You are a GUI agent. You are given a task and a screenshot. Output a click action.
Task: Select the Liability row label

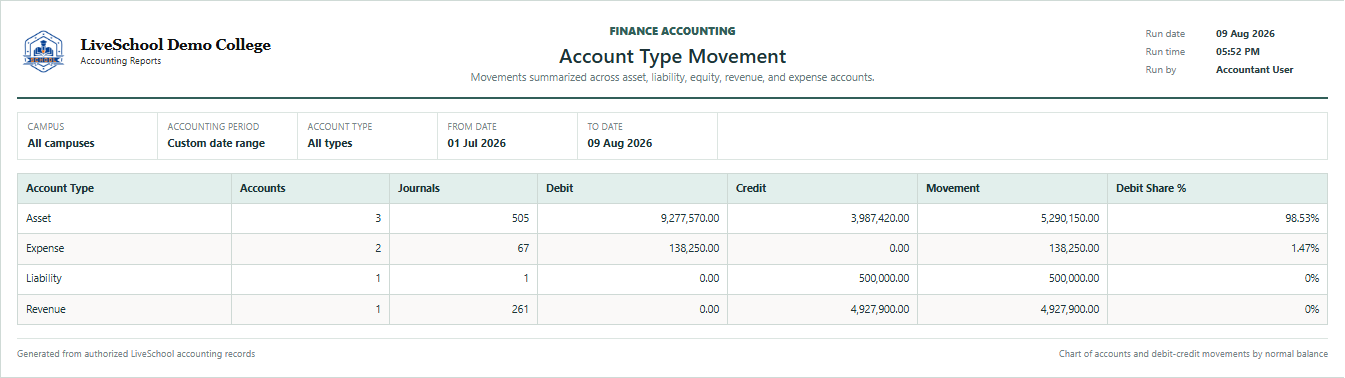(x=44, y=279)
